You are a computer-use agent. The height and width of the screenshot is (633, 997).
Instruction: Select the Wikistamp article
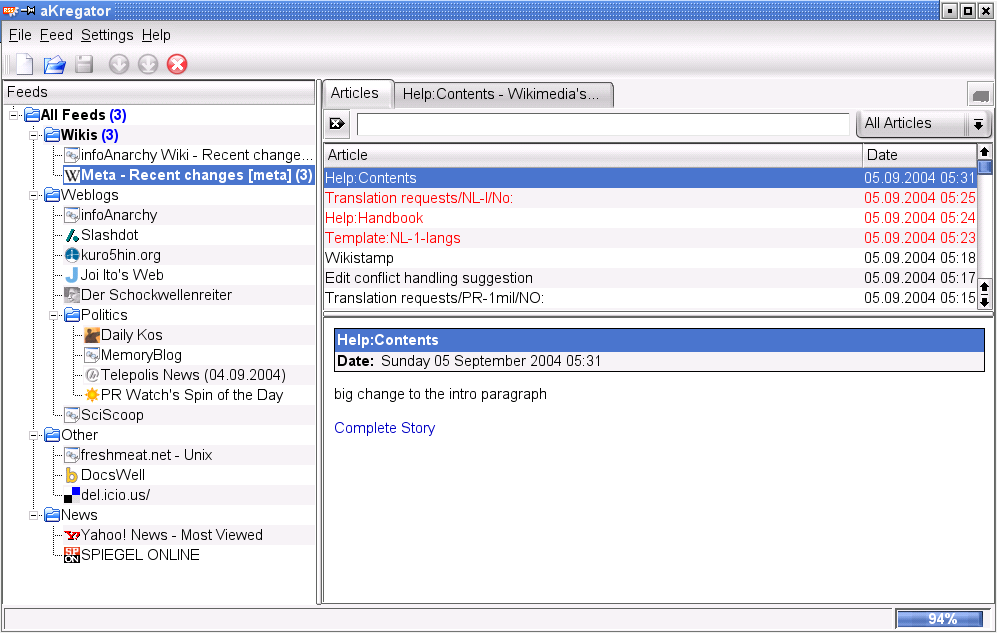tap(650, 258)
